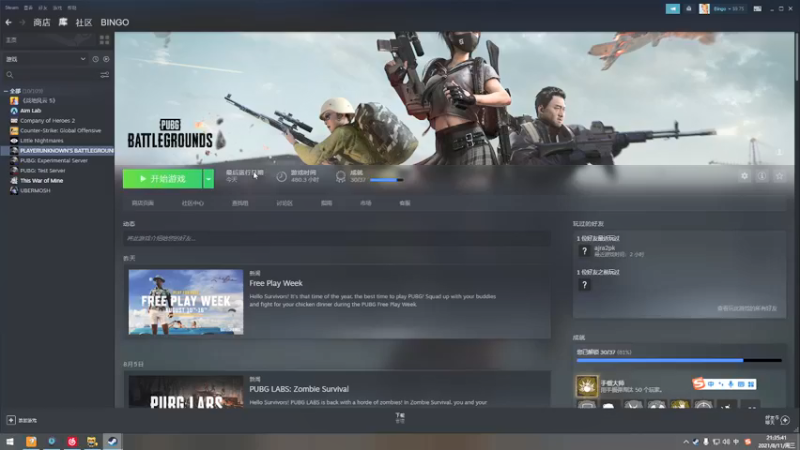This screenshot has height=450, width=800.
Task: Click the microphone tray icon
Action: [706, 442]
